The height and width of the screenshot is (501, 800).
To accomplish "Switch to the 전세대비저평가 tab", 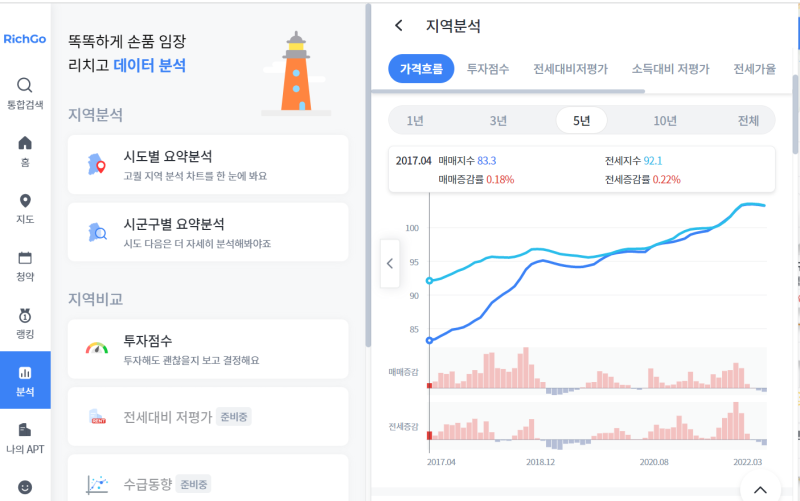I will 570,69.
